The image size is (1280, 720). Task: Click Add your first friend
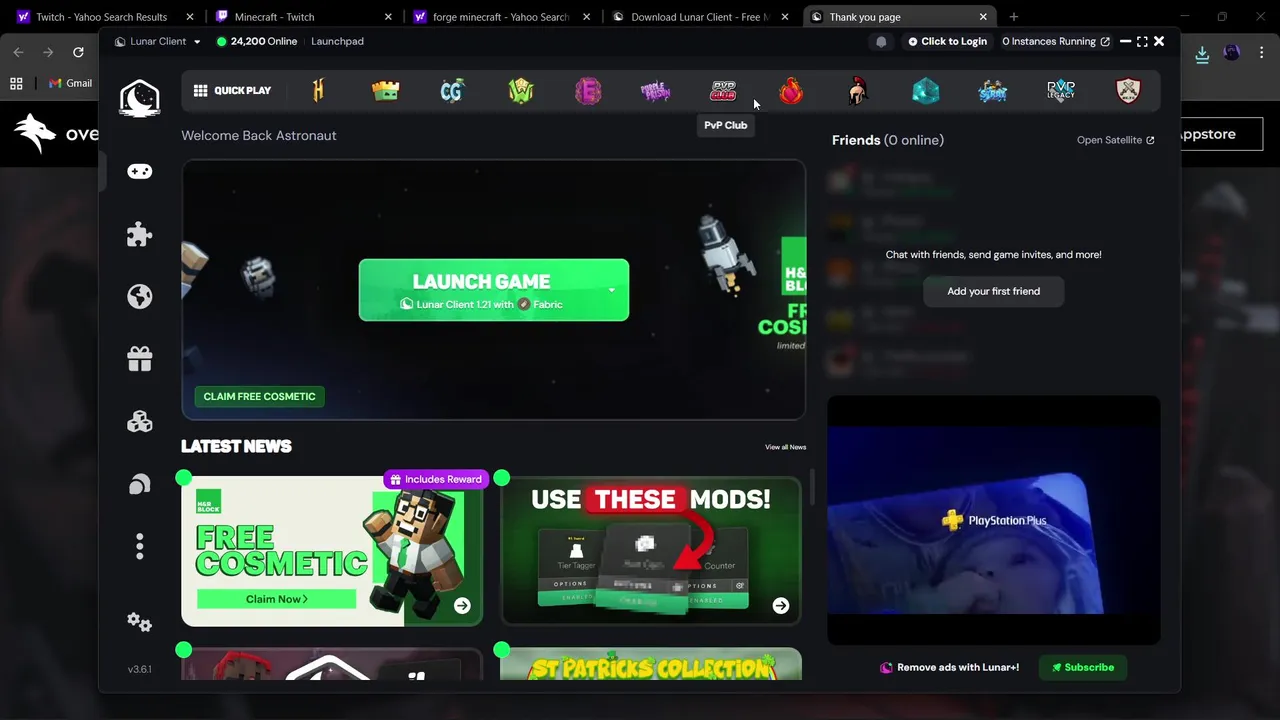pyautogui.click(x=994, y=291)
